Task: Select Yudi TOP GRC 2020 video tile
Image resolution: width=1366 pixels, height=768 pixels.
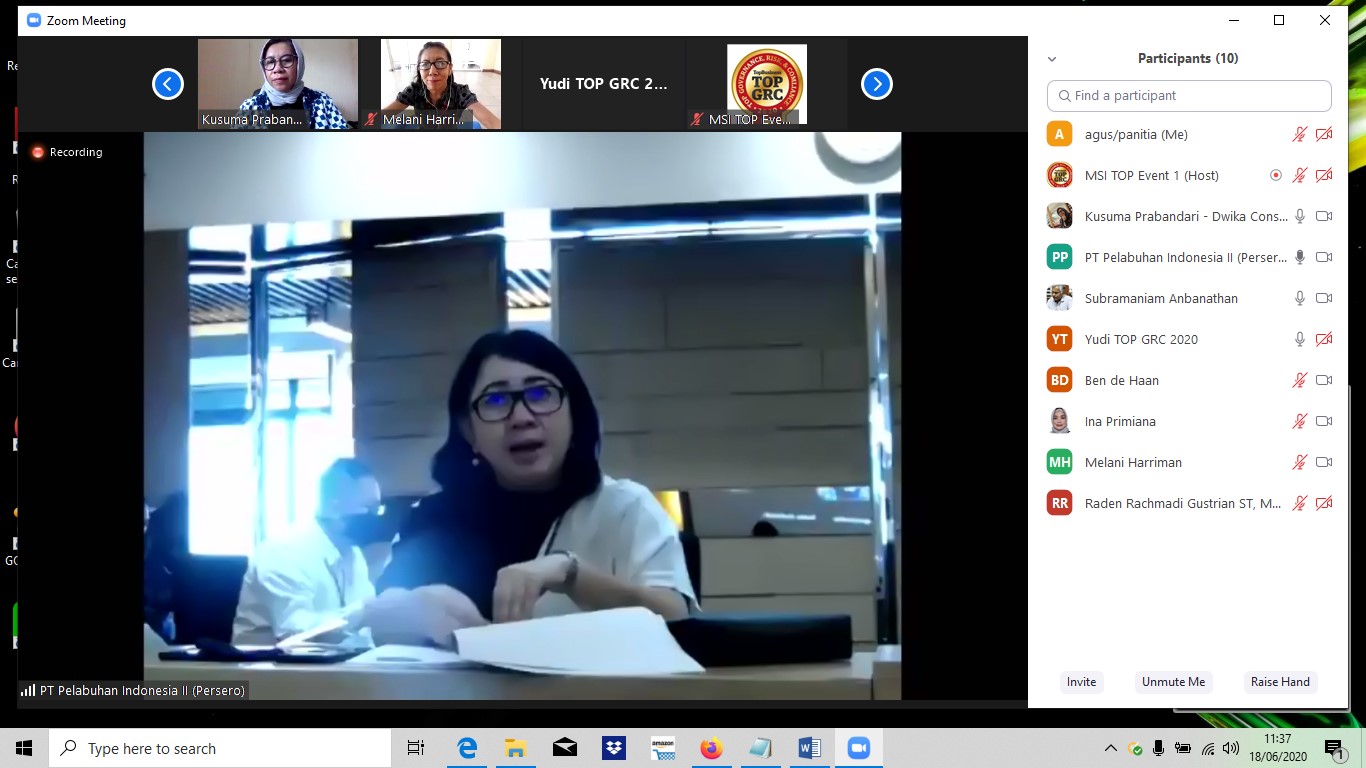Action: tap(604, 84)
